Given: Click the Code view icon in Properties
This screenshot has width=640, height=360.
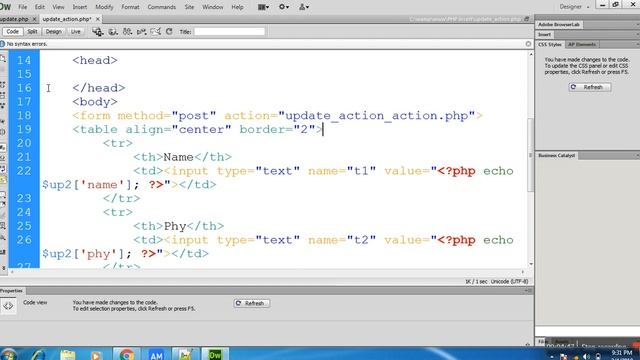Looking at the screenshot, I should tap(8, 306).
